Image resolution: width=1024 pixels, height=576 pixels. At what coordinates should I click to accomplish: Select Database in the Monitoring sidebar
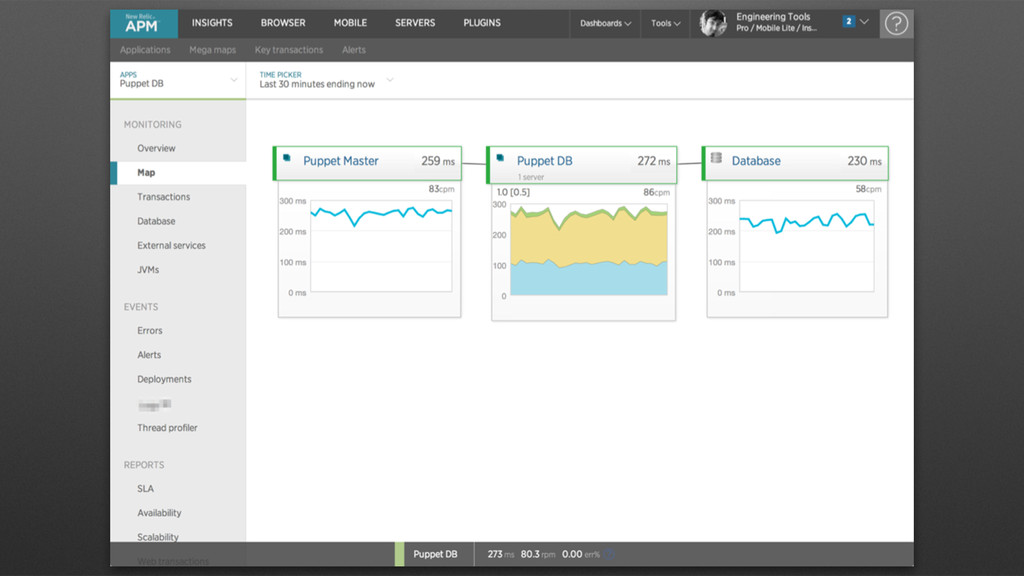click(x=156, y=221)
